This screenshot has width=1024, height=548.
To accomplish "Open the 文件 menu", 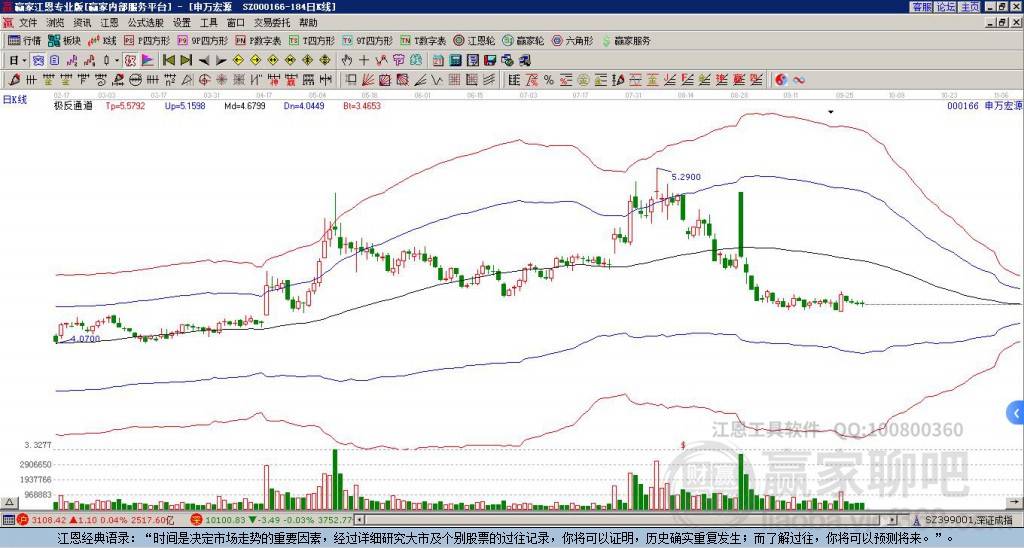I will 27,23.
